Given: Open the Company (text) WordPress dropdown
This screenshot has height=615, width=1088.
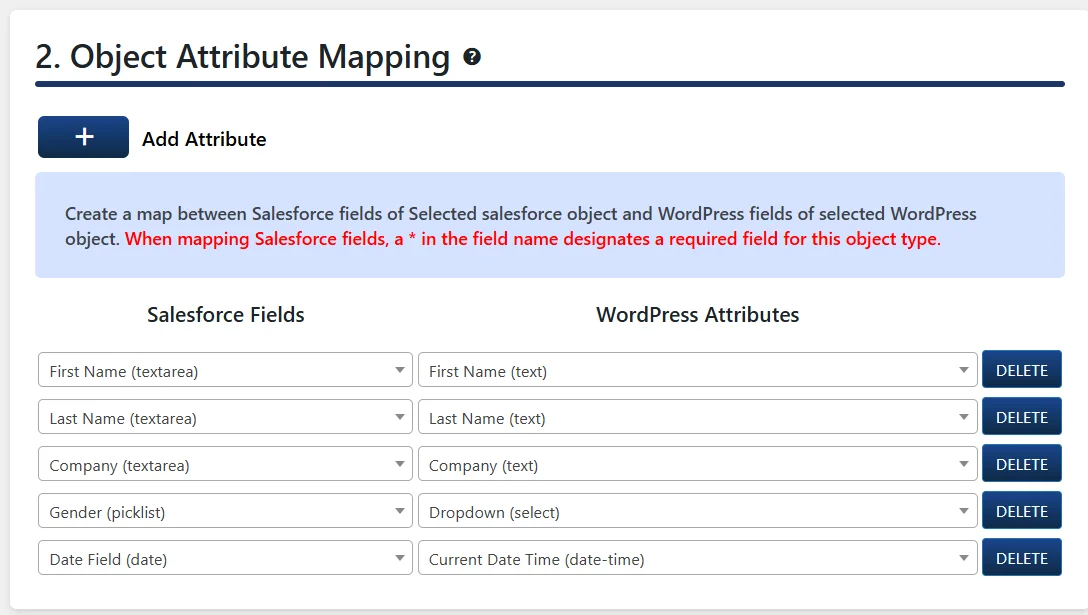Looking at the screenshot, I should 697,464.
